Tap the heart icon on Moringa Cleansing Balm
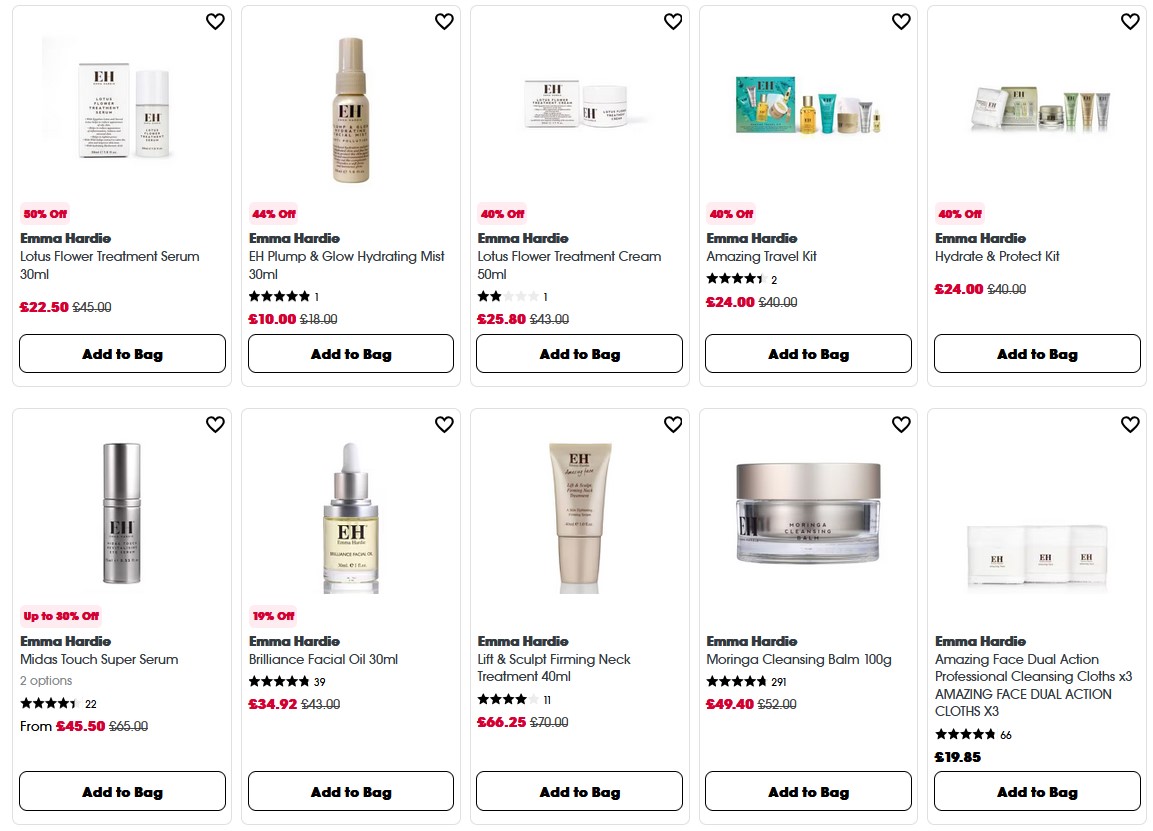This screenshot has width=1153, height=831. [x=900, y=424]
